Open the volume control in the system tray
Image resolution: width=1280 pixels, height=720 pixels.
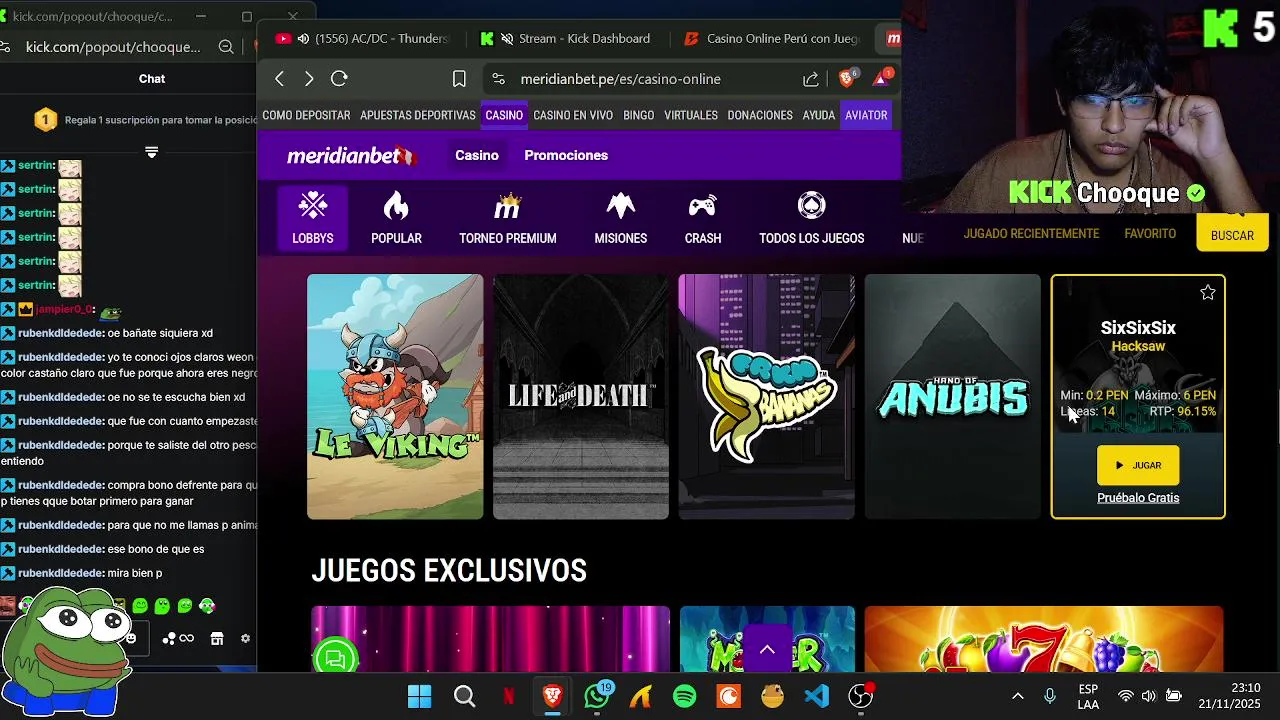pos(1149,696)
